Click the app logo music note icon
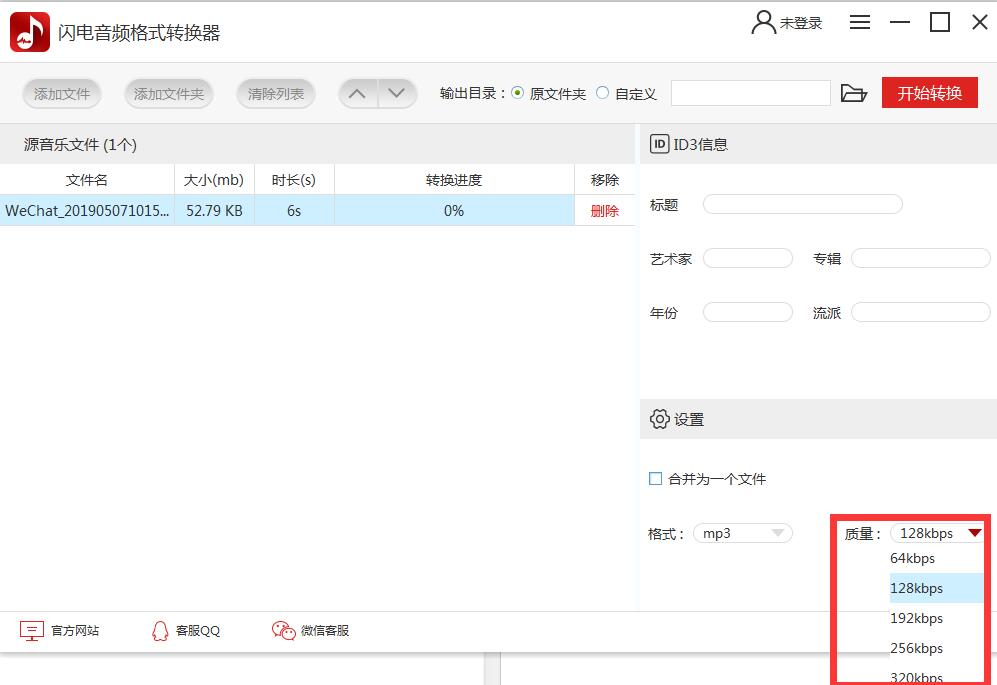The image size is (997, 685). pos(29,31)
